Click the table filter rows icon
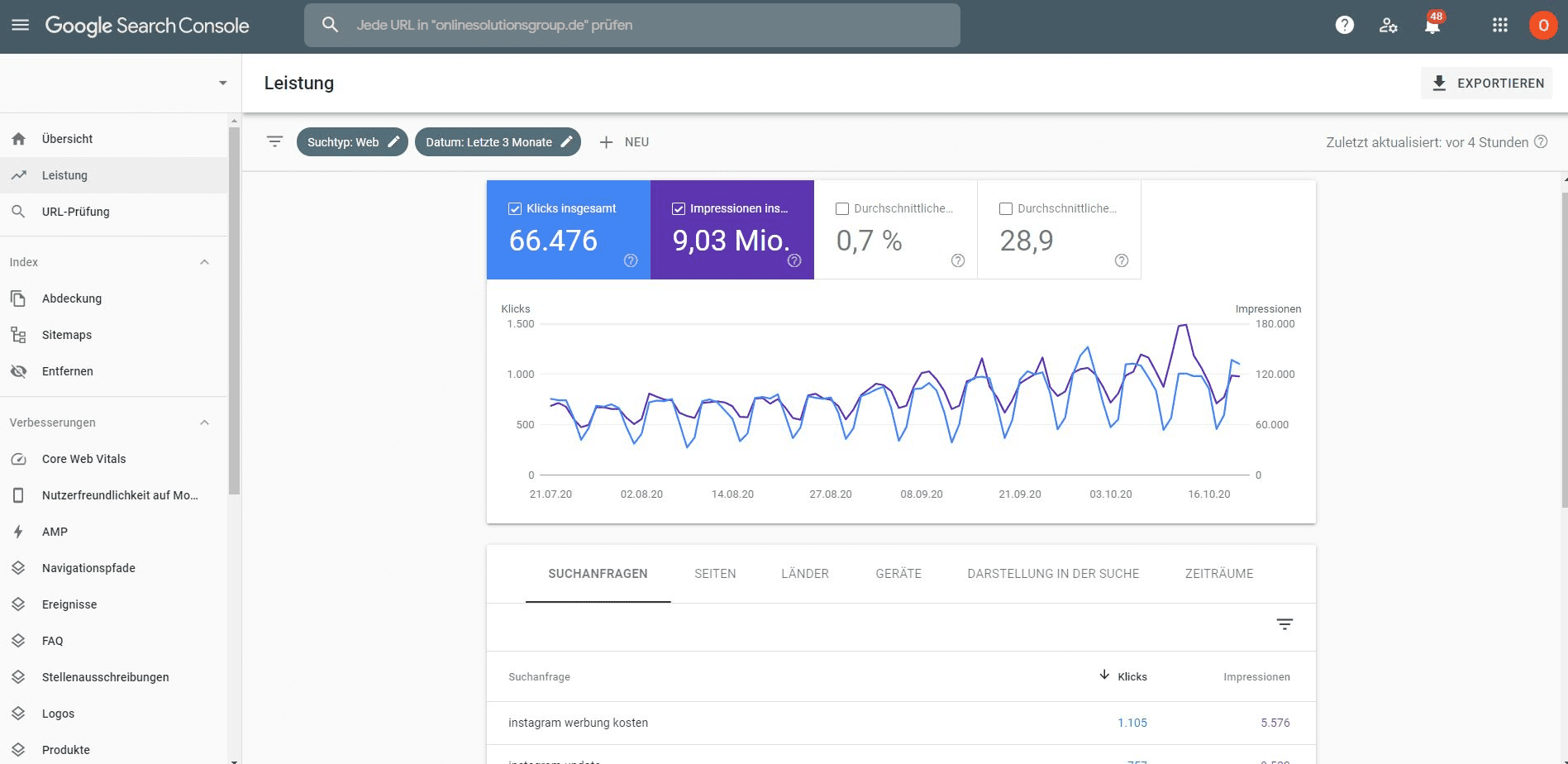Viewport: 1568px width, 764px height. [1284, 624]
